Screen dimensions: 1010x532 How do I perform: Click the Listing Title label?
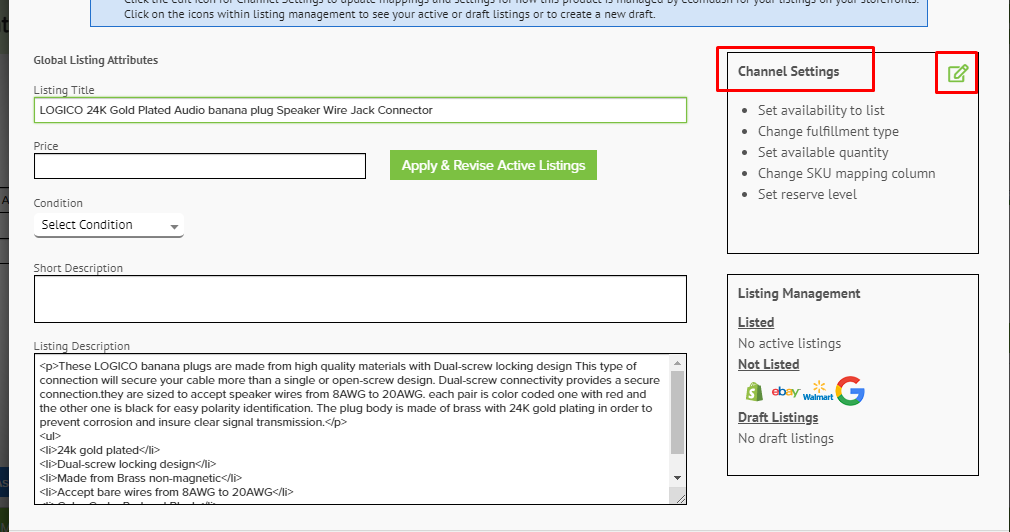64,90
